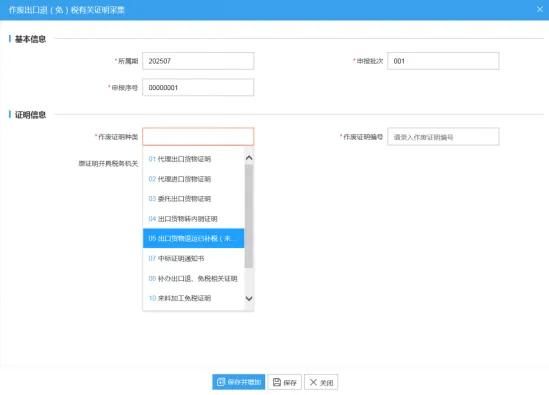Click the 保存 button
Screen dimensions: 549x395
coord(285,382)
